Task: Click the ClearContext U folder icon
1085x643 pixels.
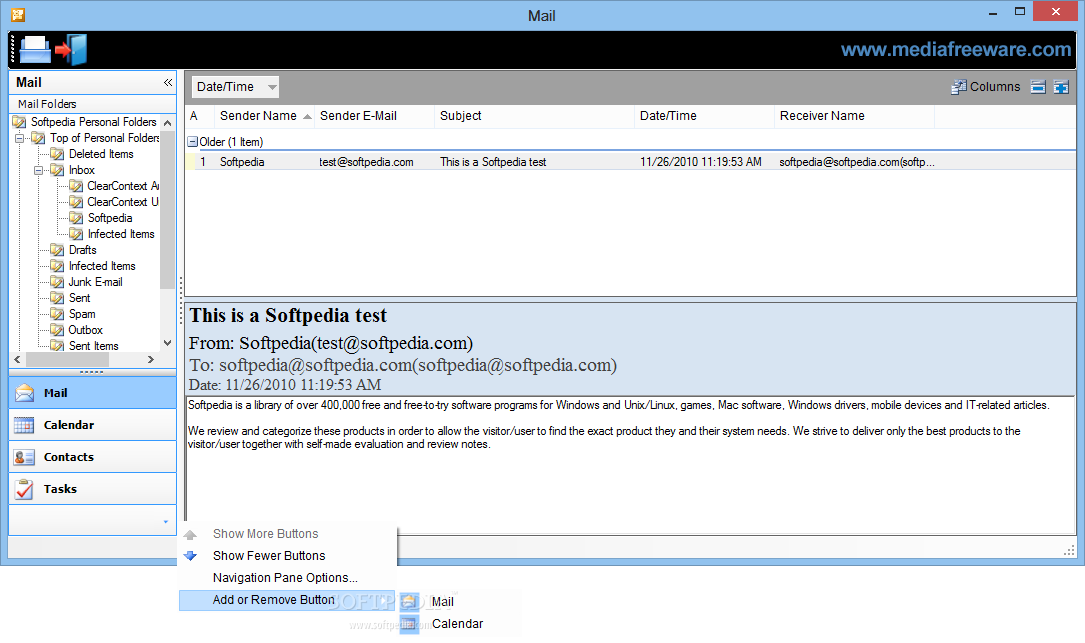Action: [76, 202]
